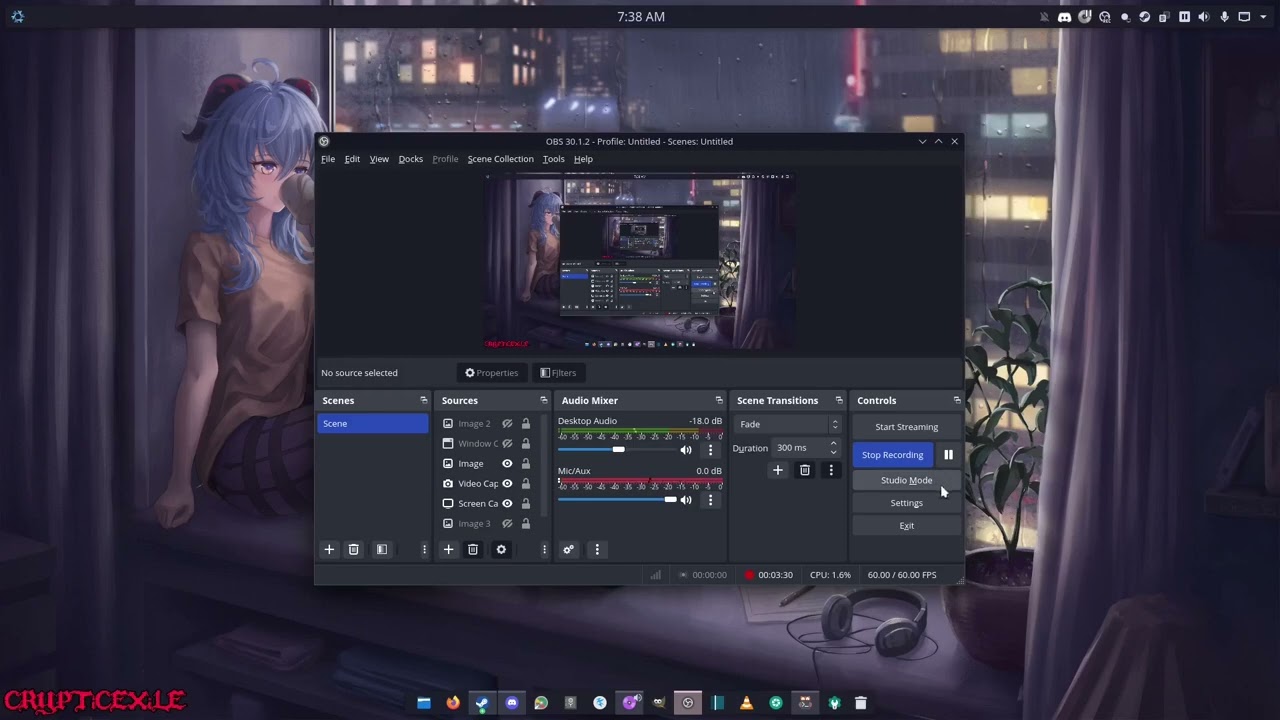
Task: Click Desktop Audio volume slider
Action: (618, 450)
